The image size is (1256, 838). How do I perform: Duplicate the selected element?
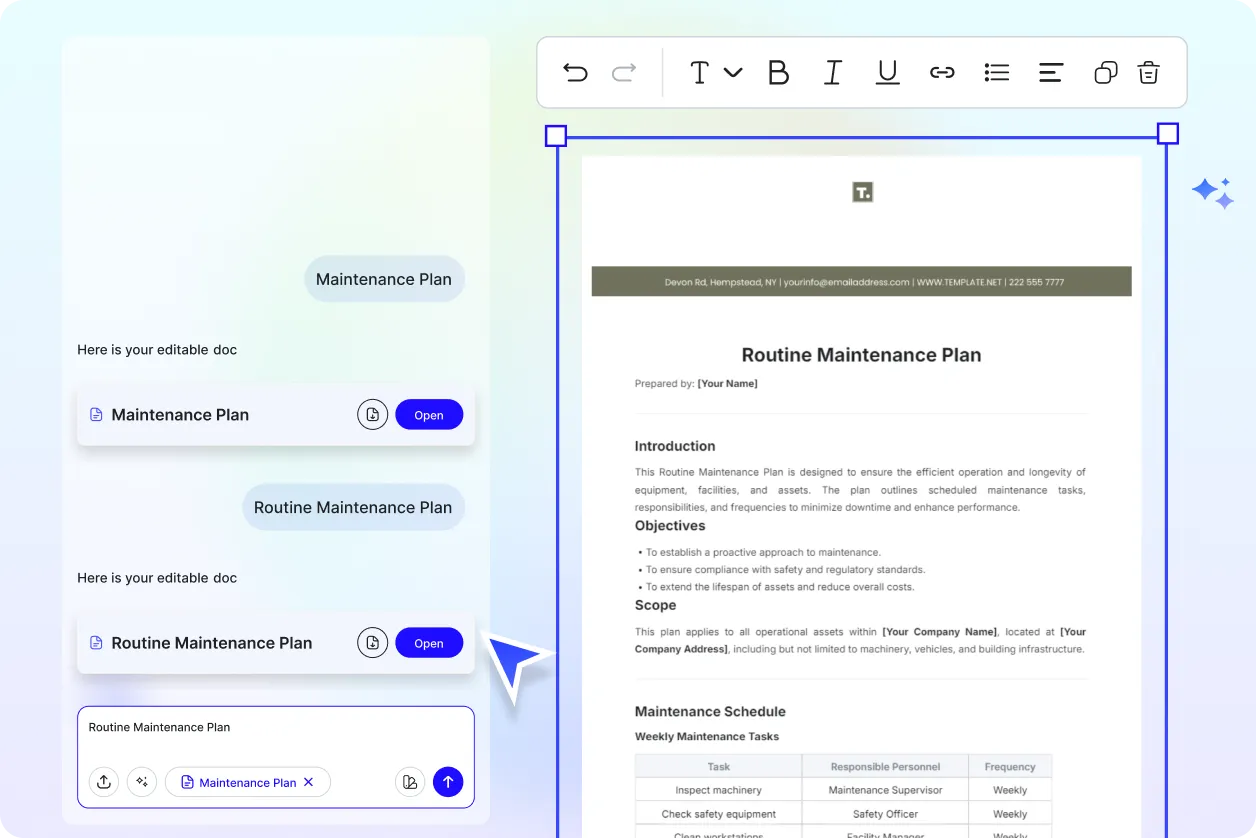click(x=1105, y=72)
